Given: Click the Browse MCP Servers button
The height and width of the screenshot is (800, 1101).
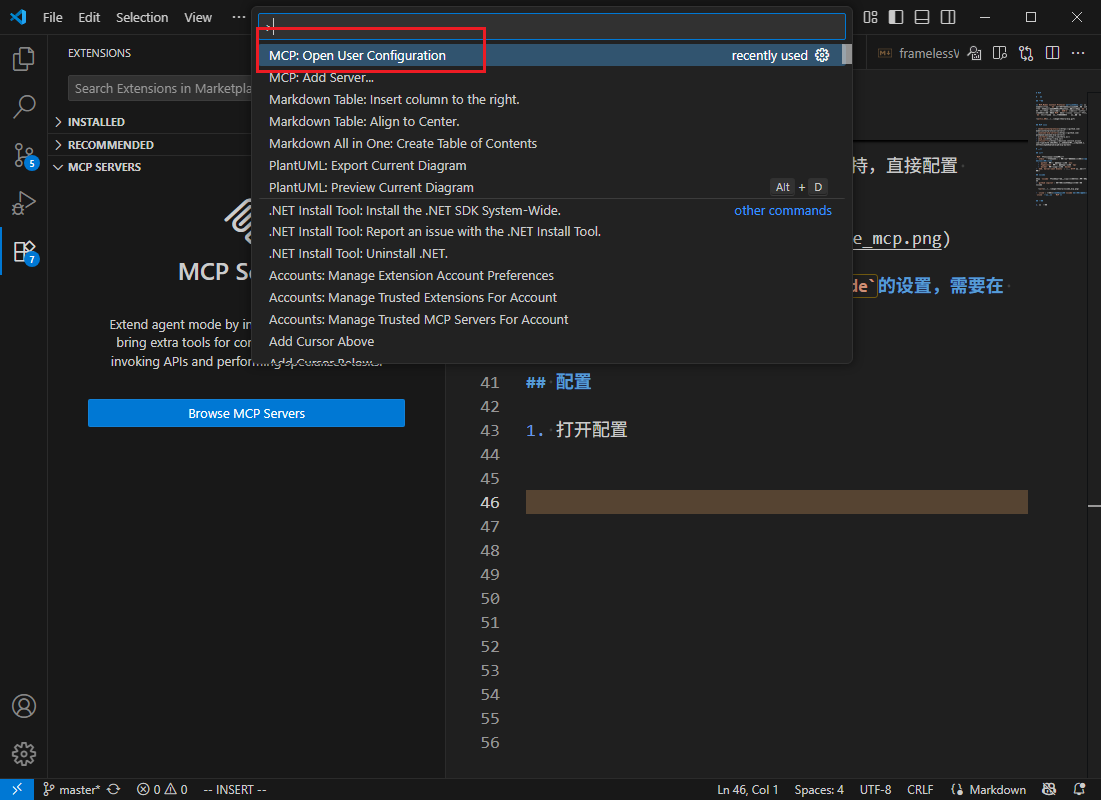Looking at the screenshot, I should coord(246,413).
